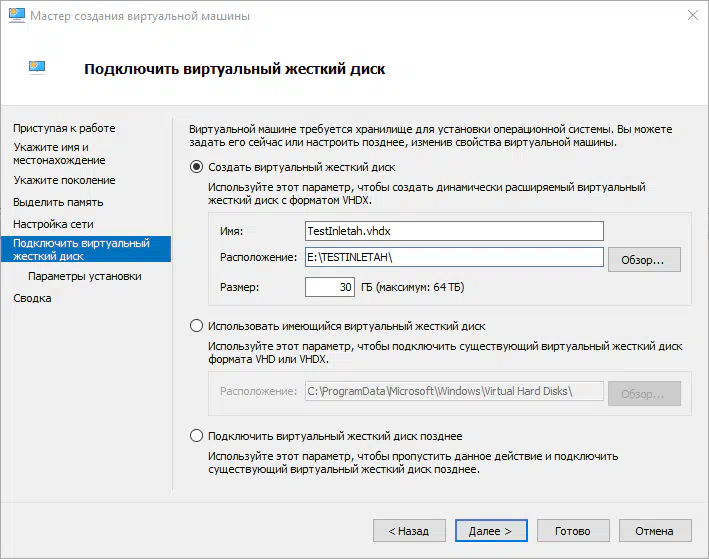Click the '< Назад' button
The width and height of the screenshot is (709, 559).
[409, 531]
